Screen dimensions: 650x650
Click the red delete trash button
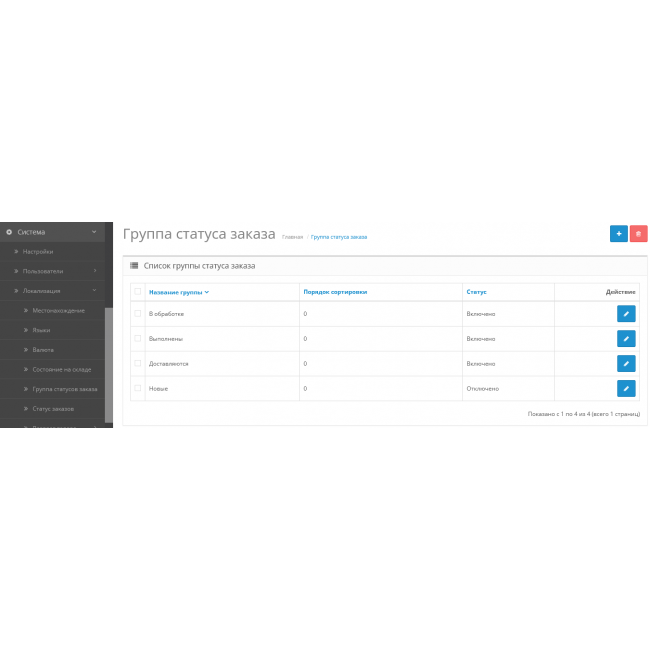point(639,233)
